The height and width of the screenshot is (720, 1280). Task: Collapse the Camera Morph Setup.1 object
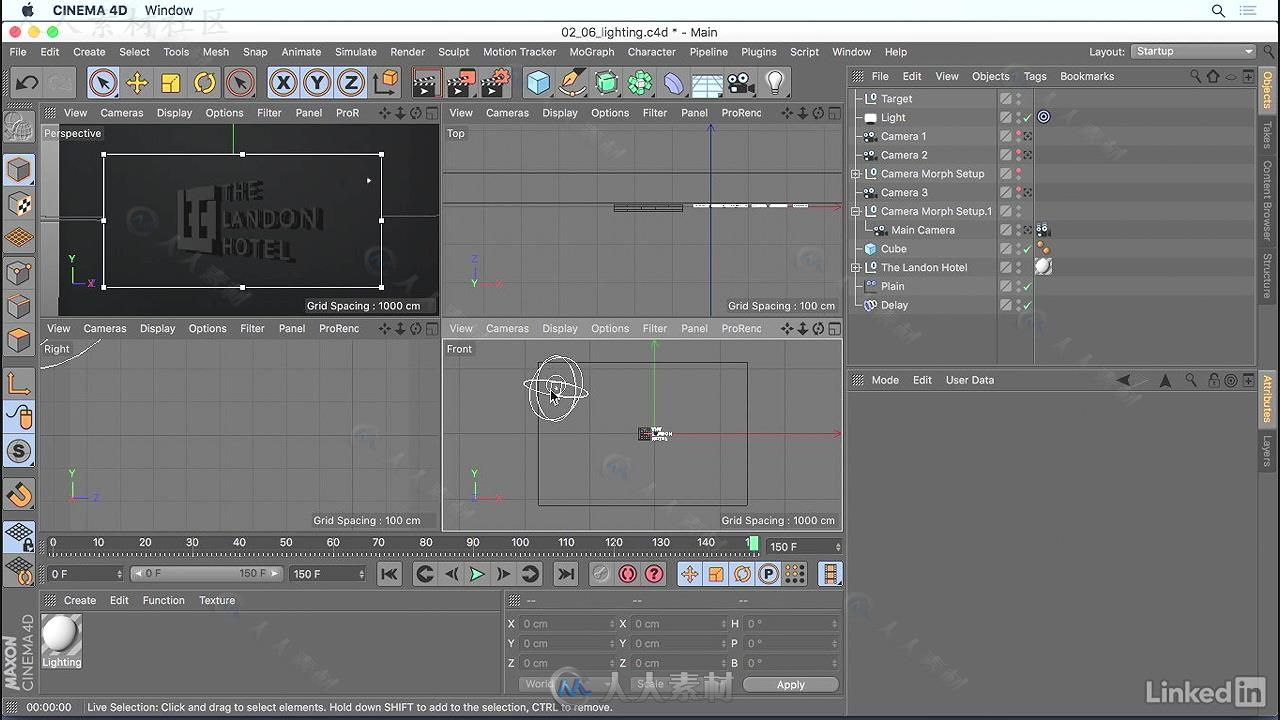pos(856,211)
